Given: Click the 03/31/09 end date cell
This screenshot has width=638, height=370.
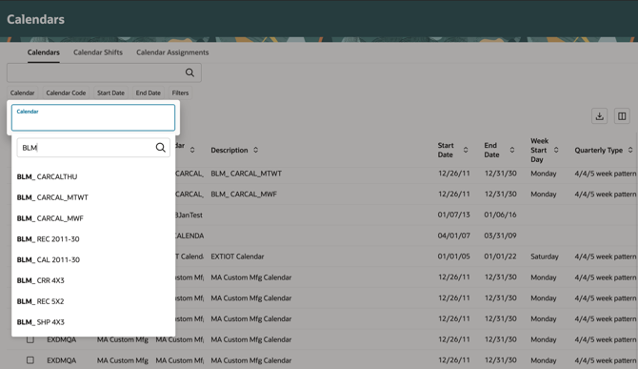Looking at the screenshot, I should [500, 236].
